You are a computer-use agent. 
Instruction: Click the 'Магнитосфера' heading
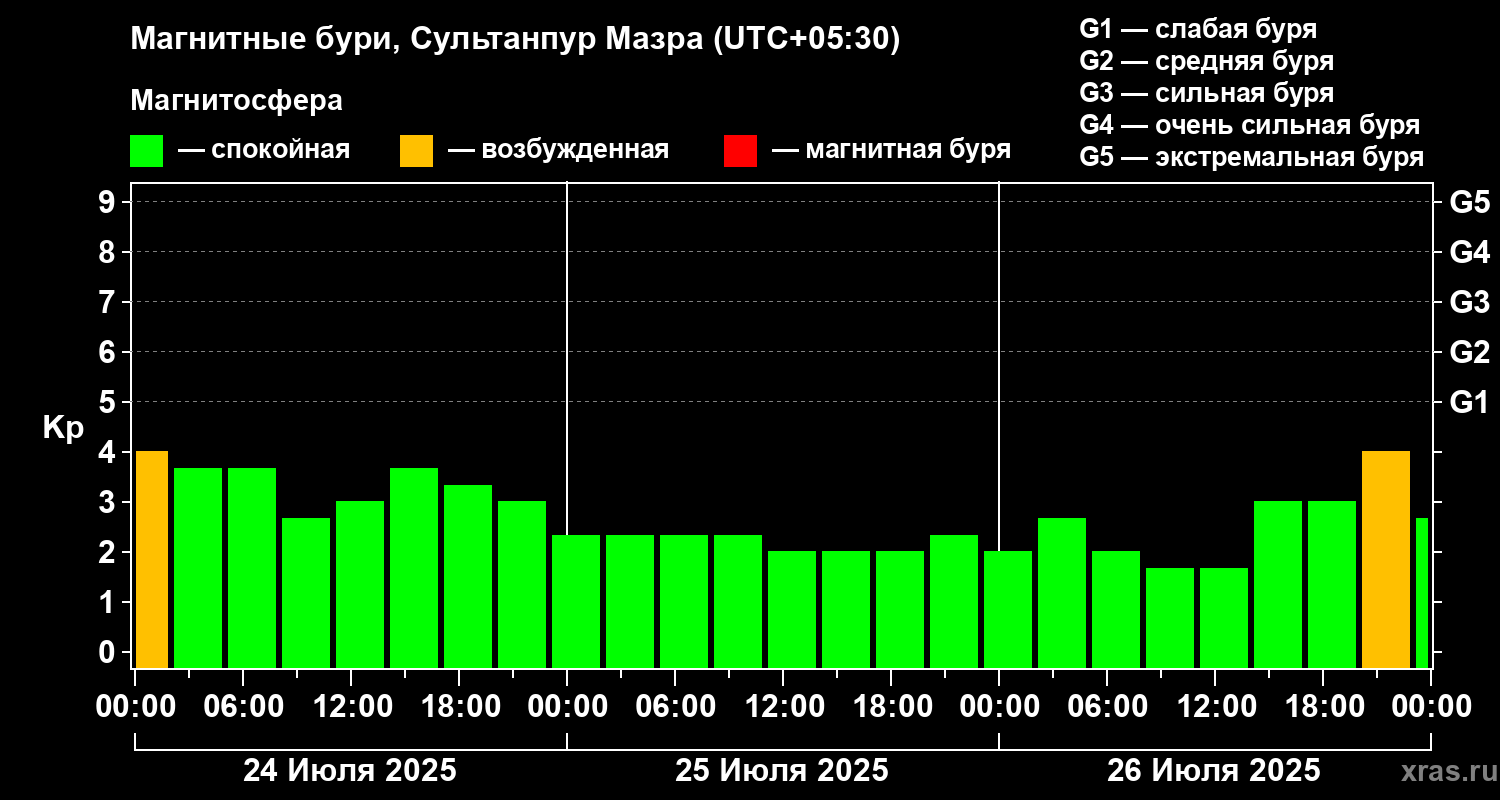237,101
